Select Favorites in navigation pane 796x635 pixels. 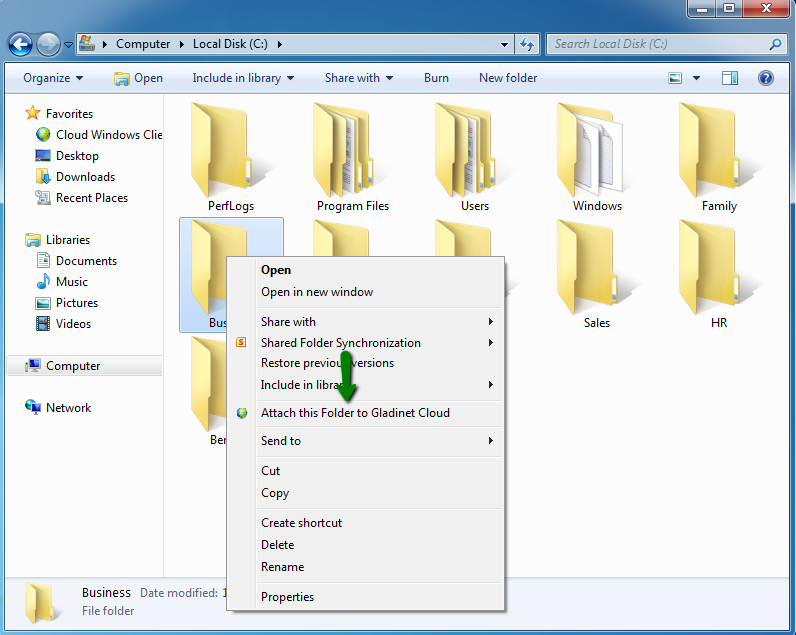click(59, 114)
